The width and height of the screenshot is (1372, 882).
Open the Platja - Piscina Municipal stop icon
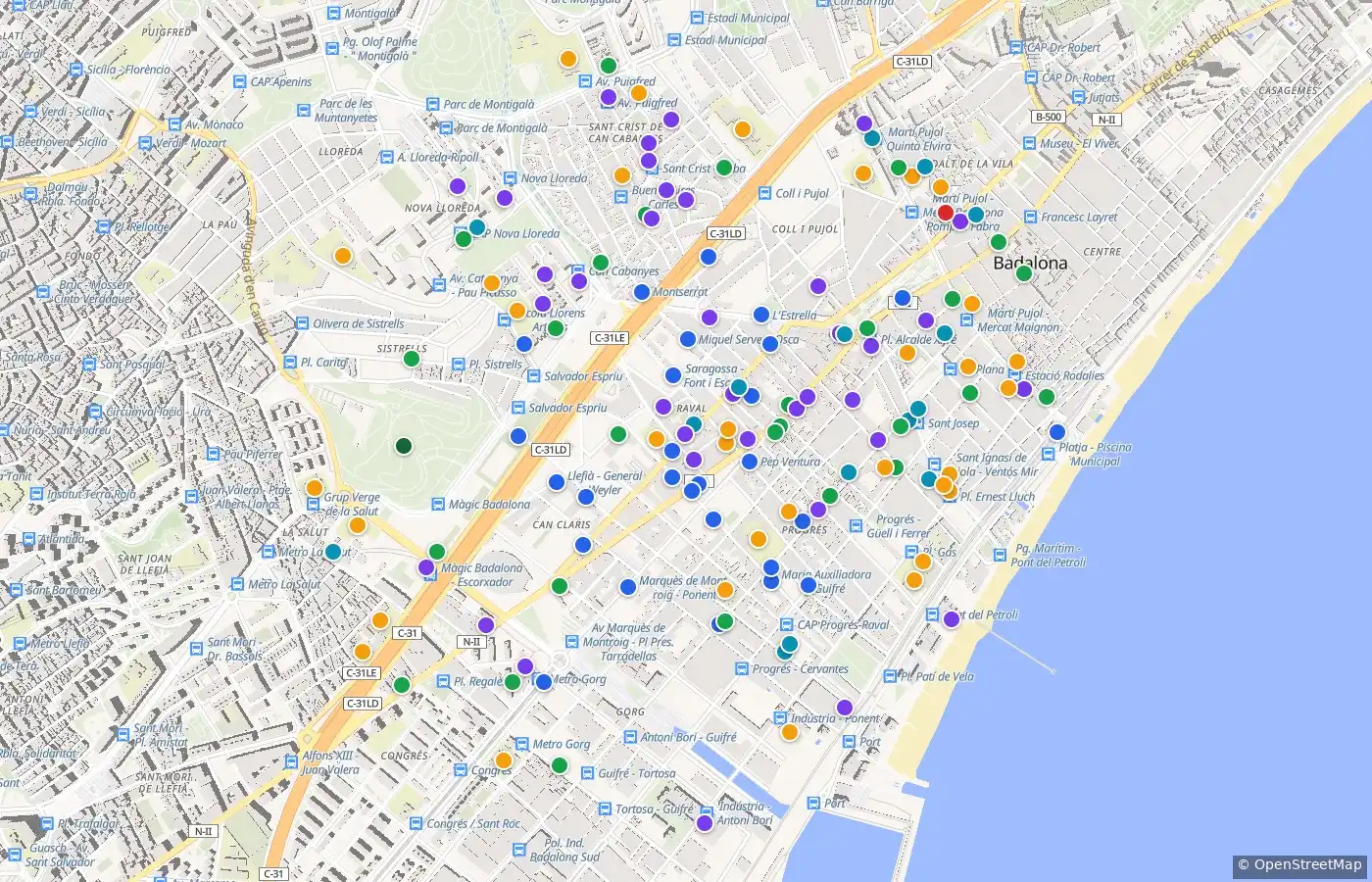(x=1048, y=448)
